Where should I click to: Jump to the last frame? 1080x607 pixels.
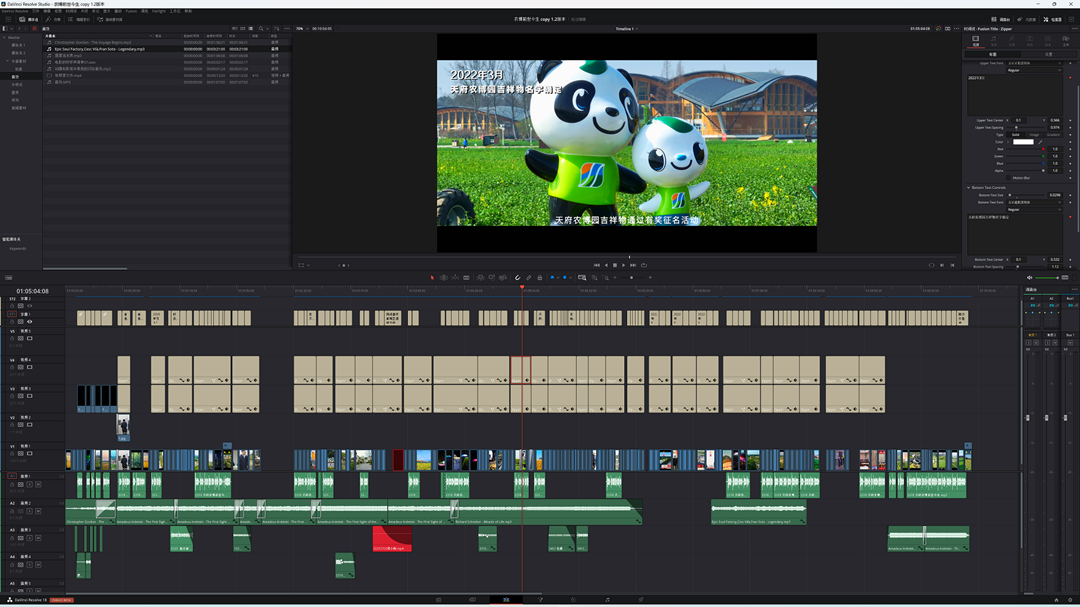tap(633, 265)
